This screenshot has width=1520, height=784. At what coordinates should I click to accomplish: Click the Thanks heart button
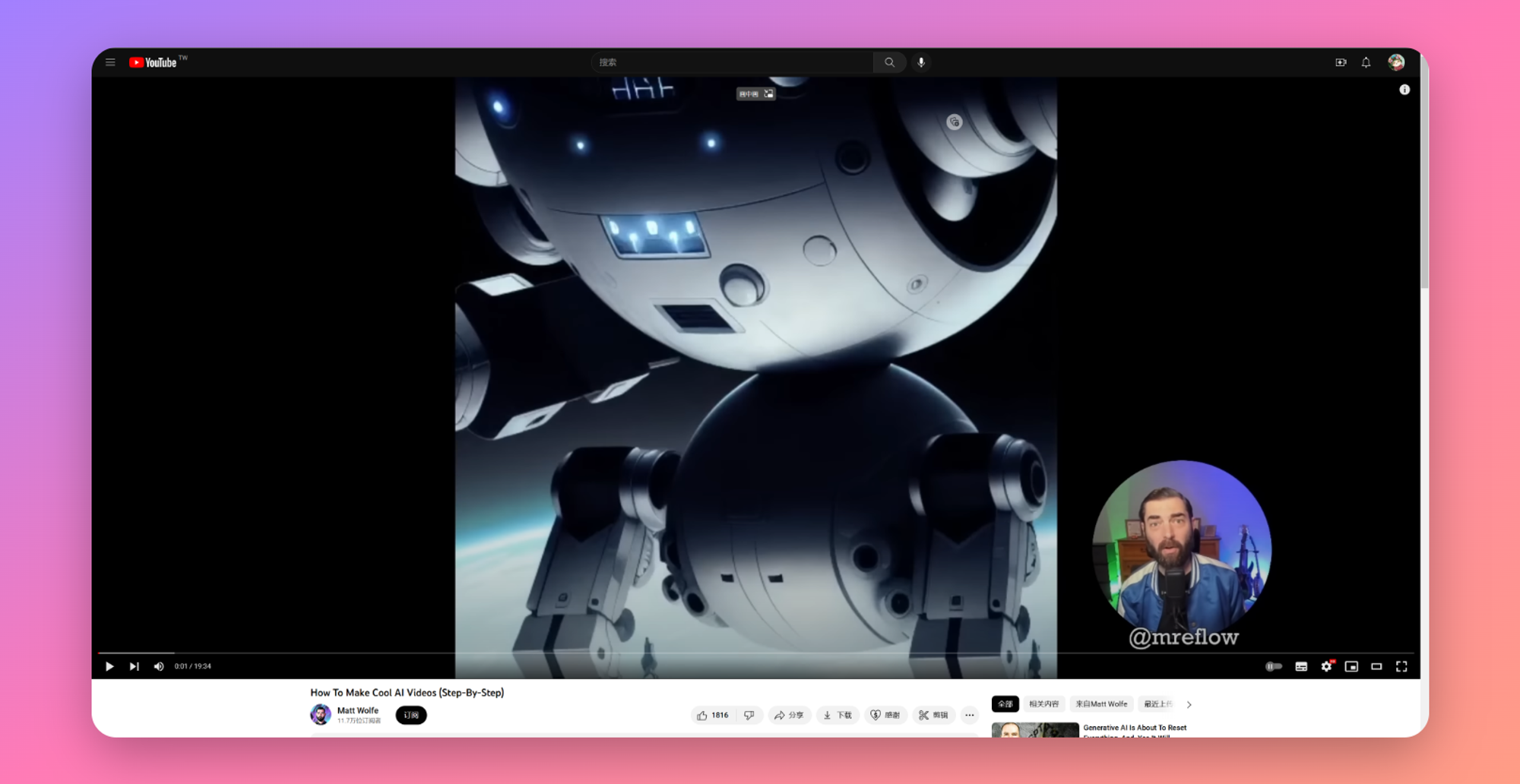pos(885,715)
